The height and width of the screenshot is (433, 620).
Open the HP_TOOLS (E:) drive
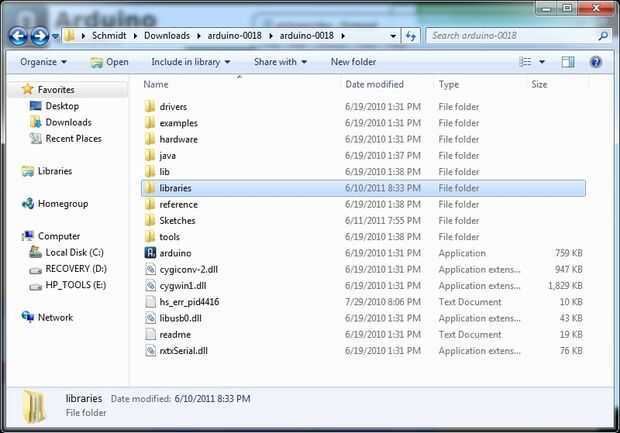76,285
